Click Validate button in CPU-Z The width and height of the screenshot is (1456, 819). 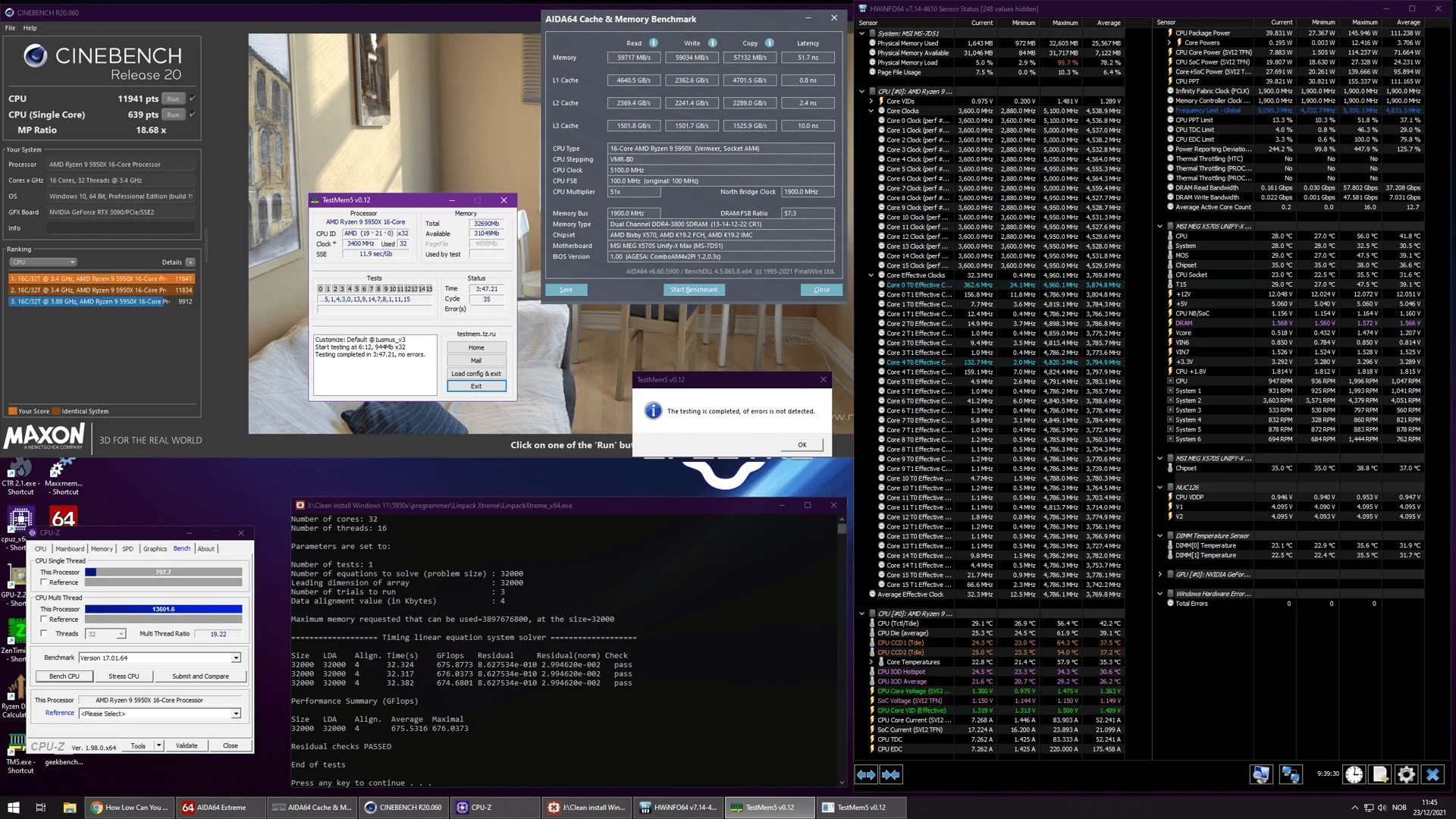[x=187, y=745]
